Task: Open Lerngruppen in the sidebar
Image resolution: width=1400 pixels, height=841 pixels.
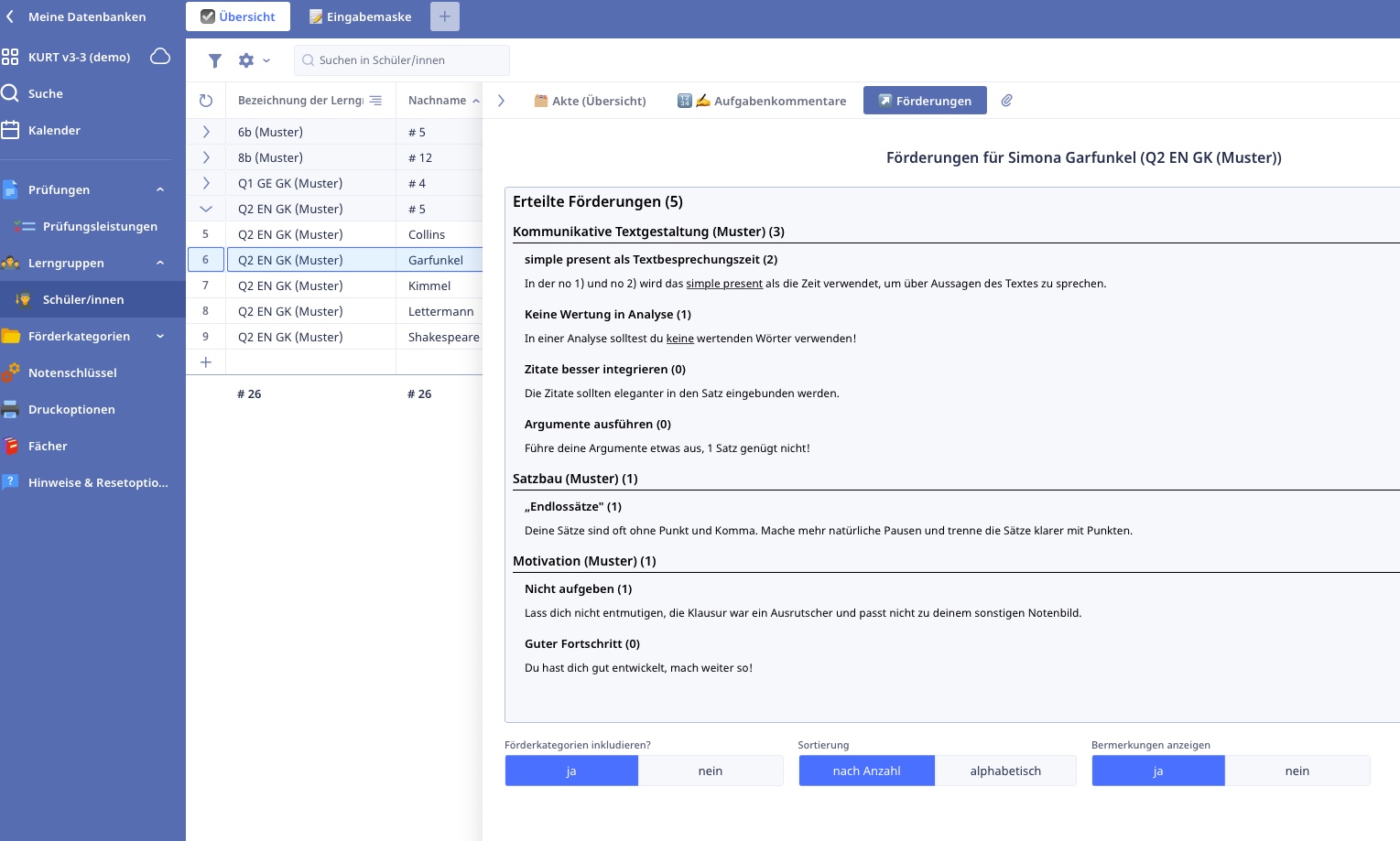Action: 66,263
